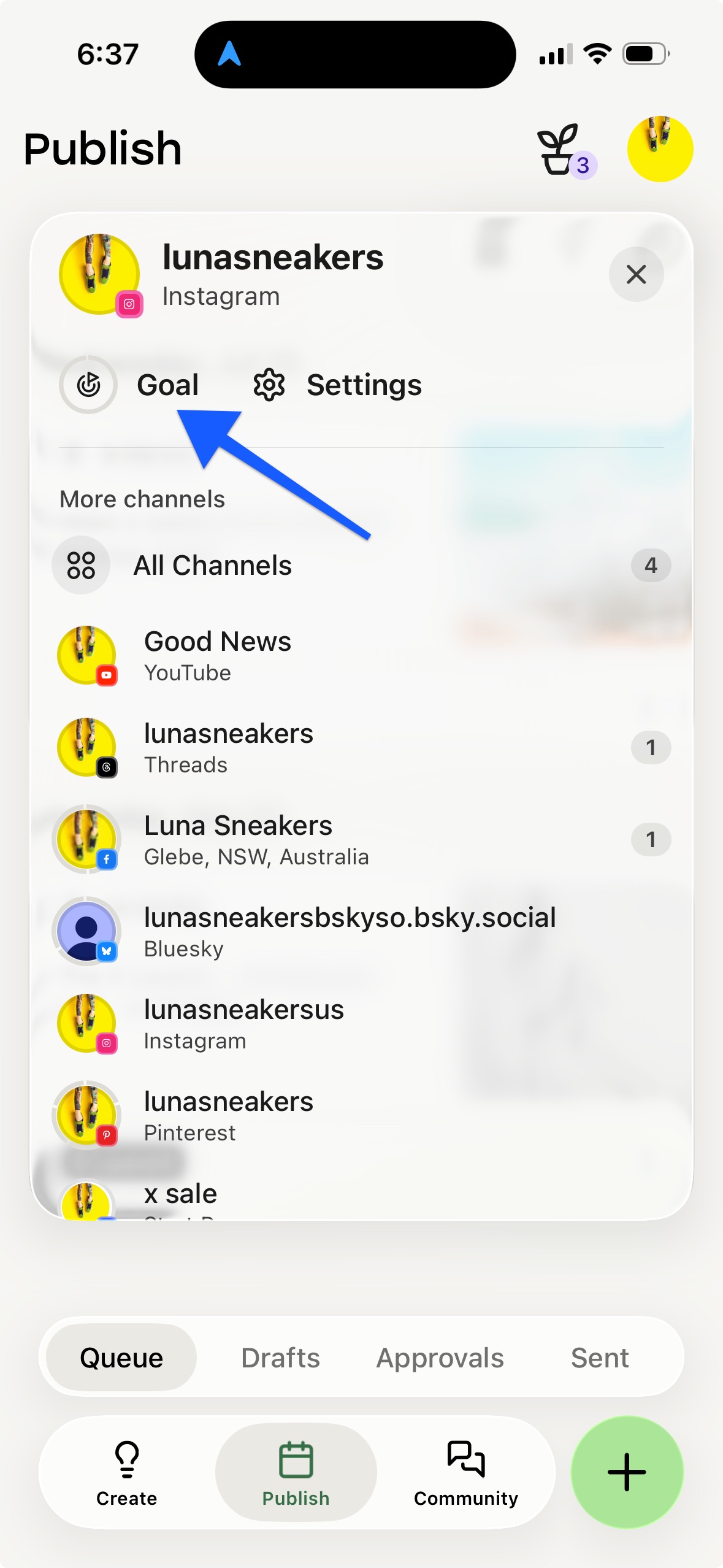Image resolution: width=723 pixels, height=1568 pixels.
Task: Select the x sale channel
Action: (x=361, y=1198)
